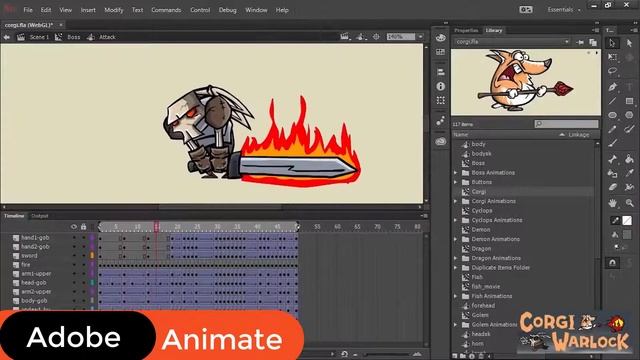Open the stage zoom percentage dropdown
Viewport: 640px width, 360px height.
point(420,37)
